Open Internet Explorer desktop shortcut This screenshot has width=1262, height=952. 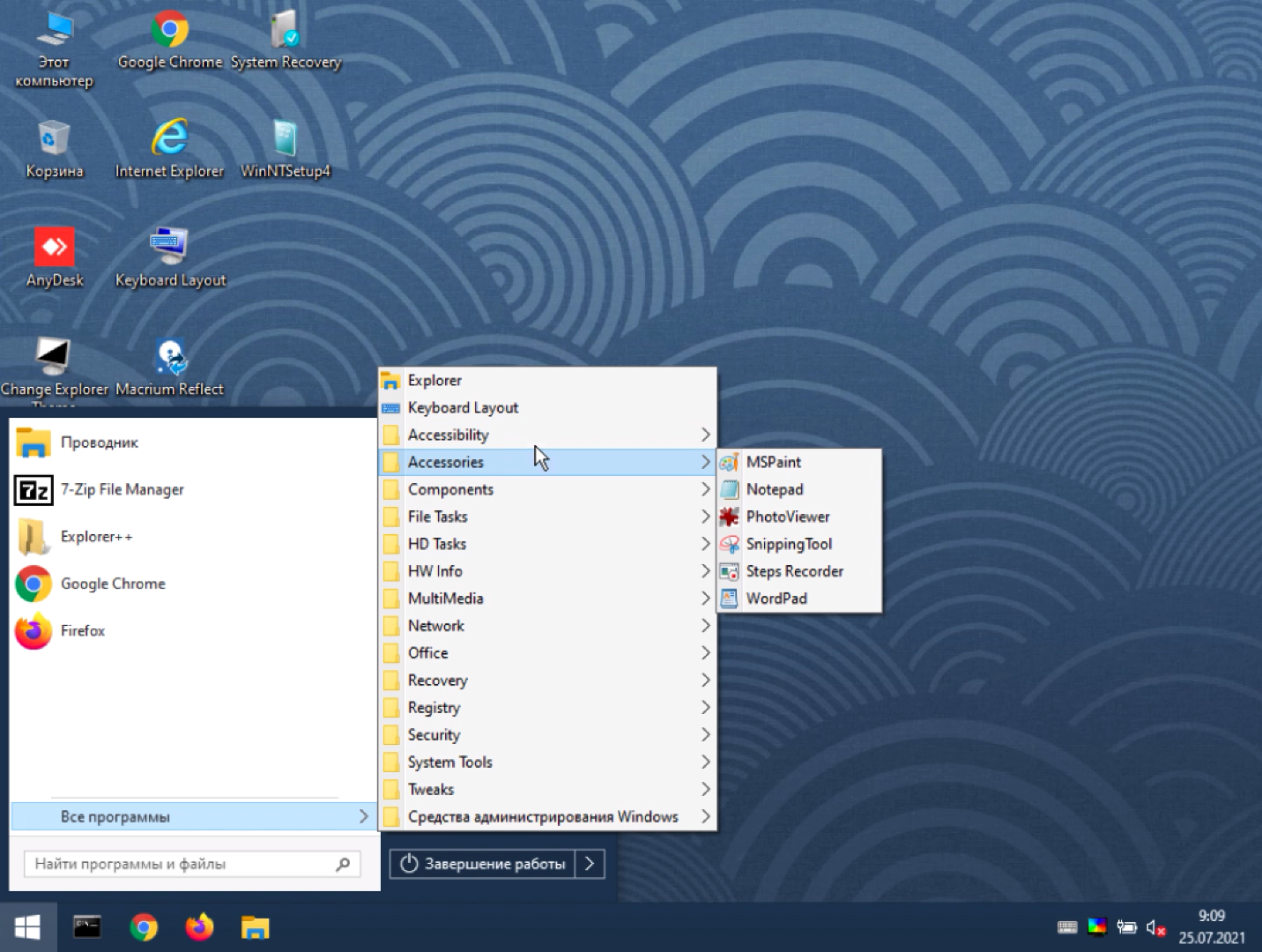[x=169, y=139]
